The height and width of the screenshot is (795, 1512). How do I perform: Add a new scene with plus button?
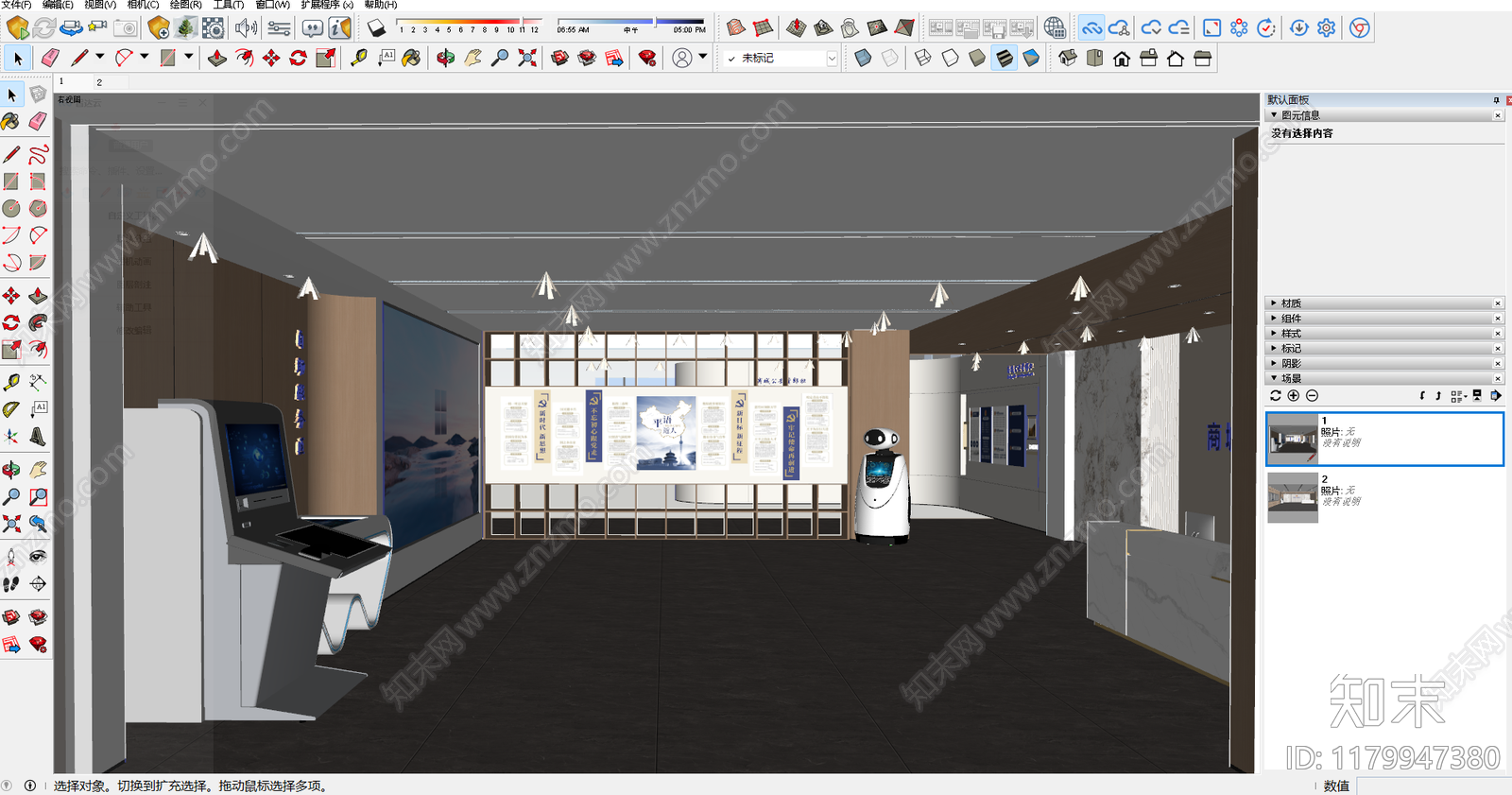(1294, 396)
